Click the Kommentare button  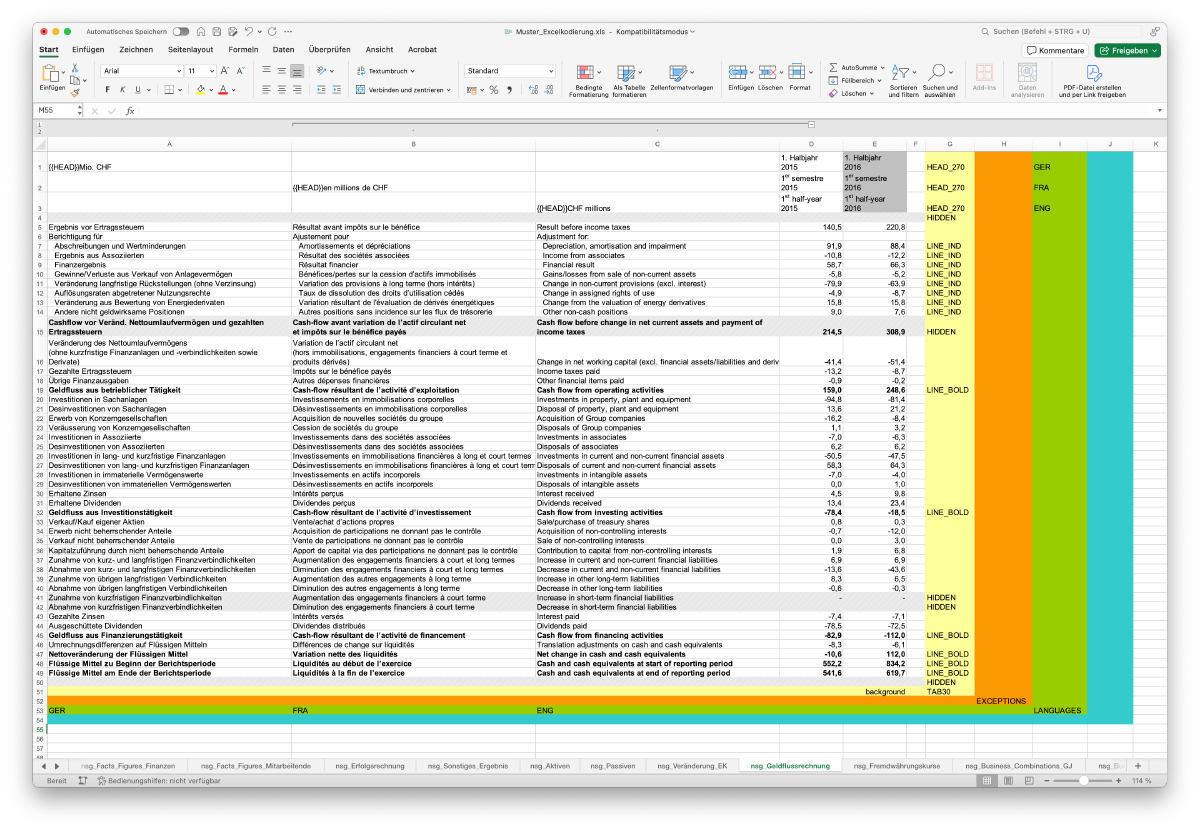[x=1056, y=50]
